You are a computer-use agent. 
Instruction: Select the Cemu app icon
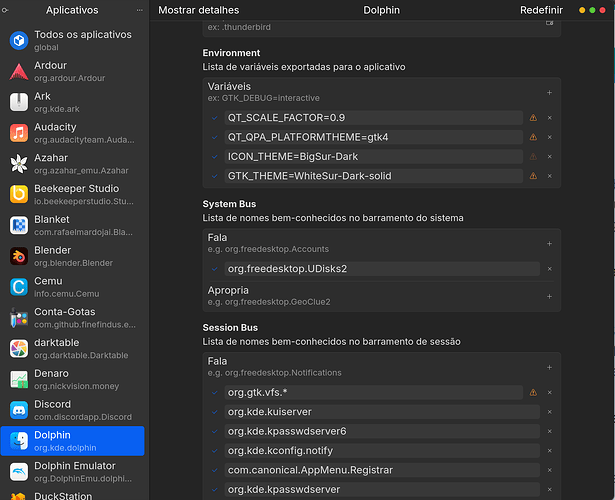click(x=19, y=287)
